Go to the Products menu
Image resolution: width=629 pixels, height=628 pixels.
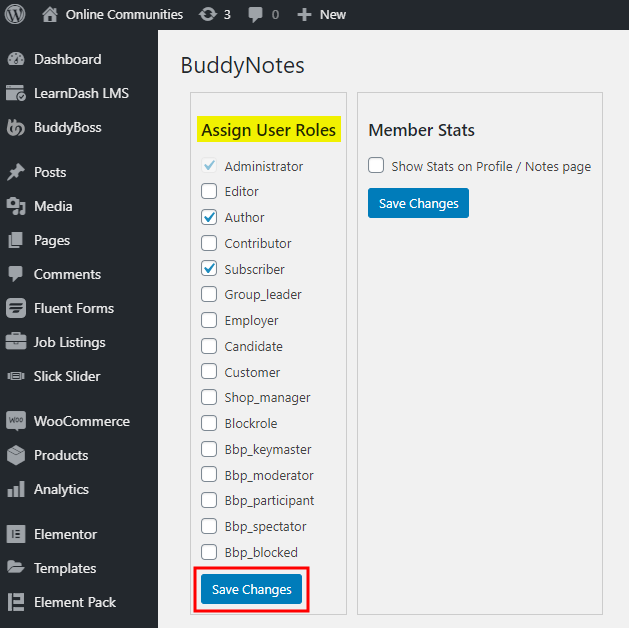tap(61, 455)
